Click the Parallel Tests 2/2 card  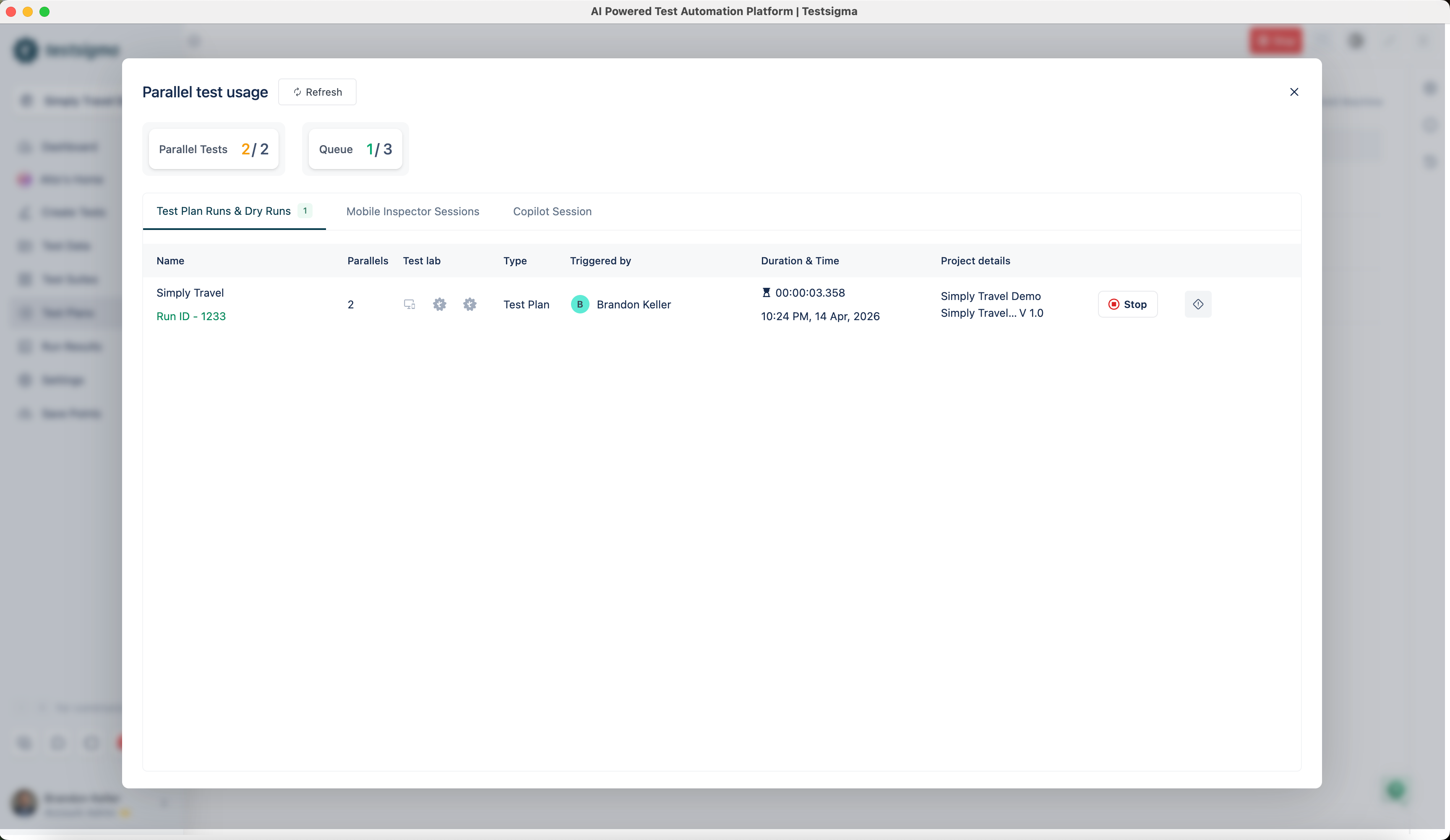point(214,149)
